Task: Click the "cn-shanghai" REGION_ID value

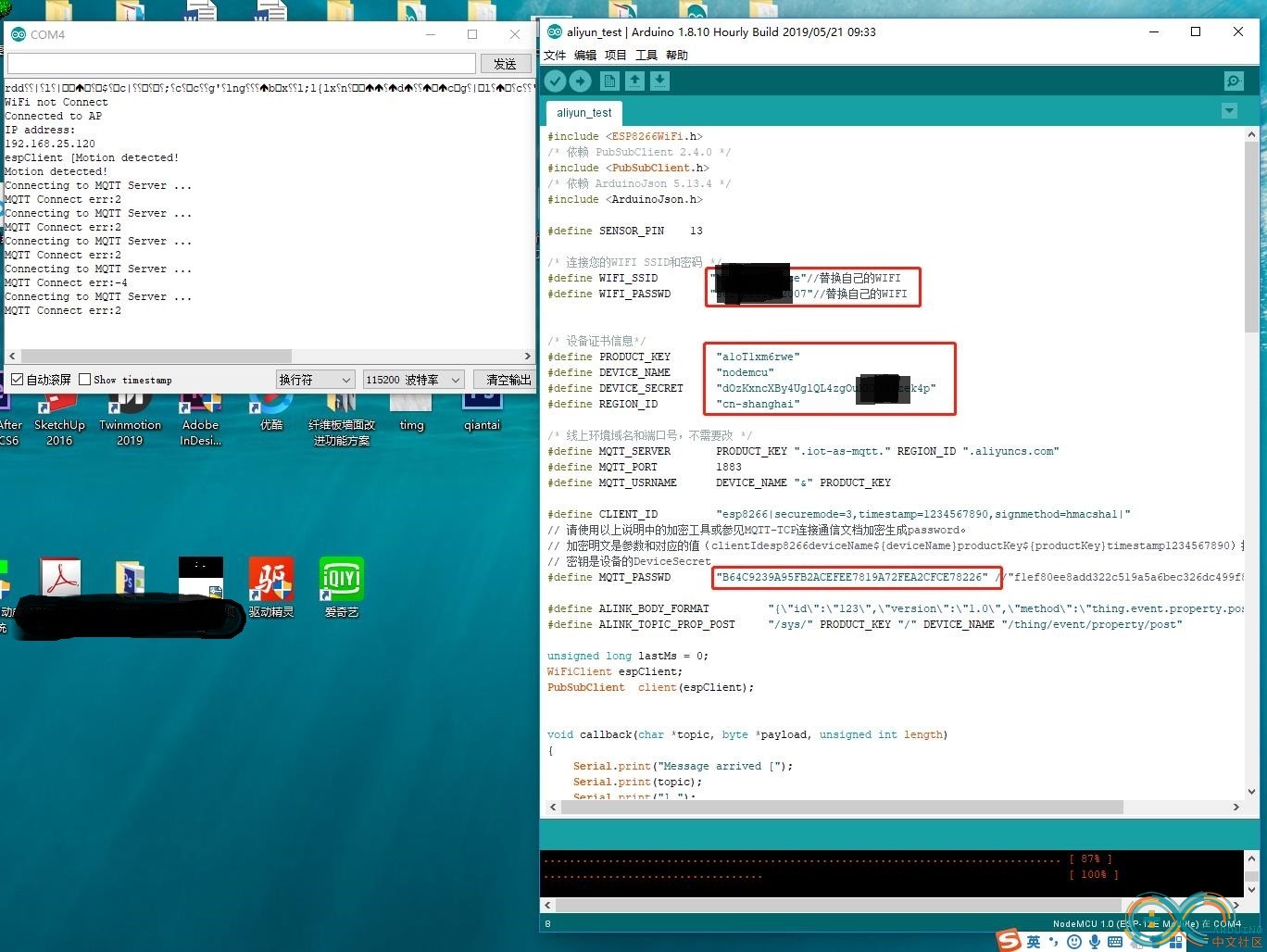Action: pos(758,404)
